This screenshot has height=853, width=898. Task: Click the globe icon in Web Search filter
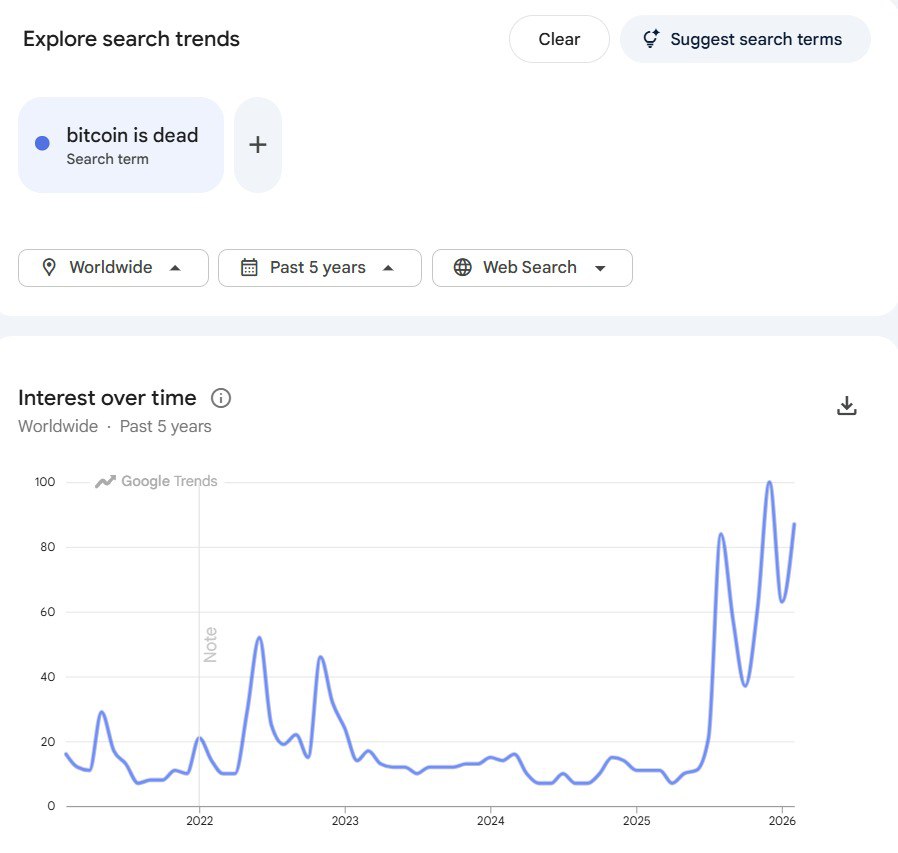tap(462, 268)
